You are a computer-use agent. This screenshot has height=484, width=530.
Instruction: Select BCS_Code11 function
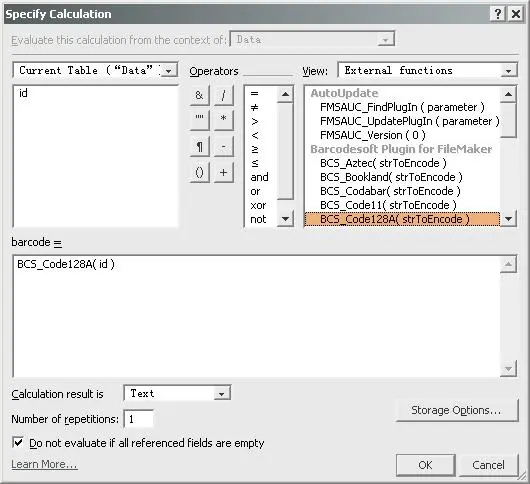pyautogui.click(x=388, y=205)
